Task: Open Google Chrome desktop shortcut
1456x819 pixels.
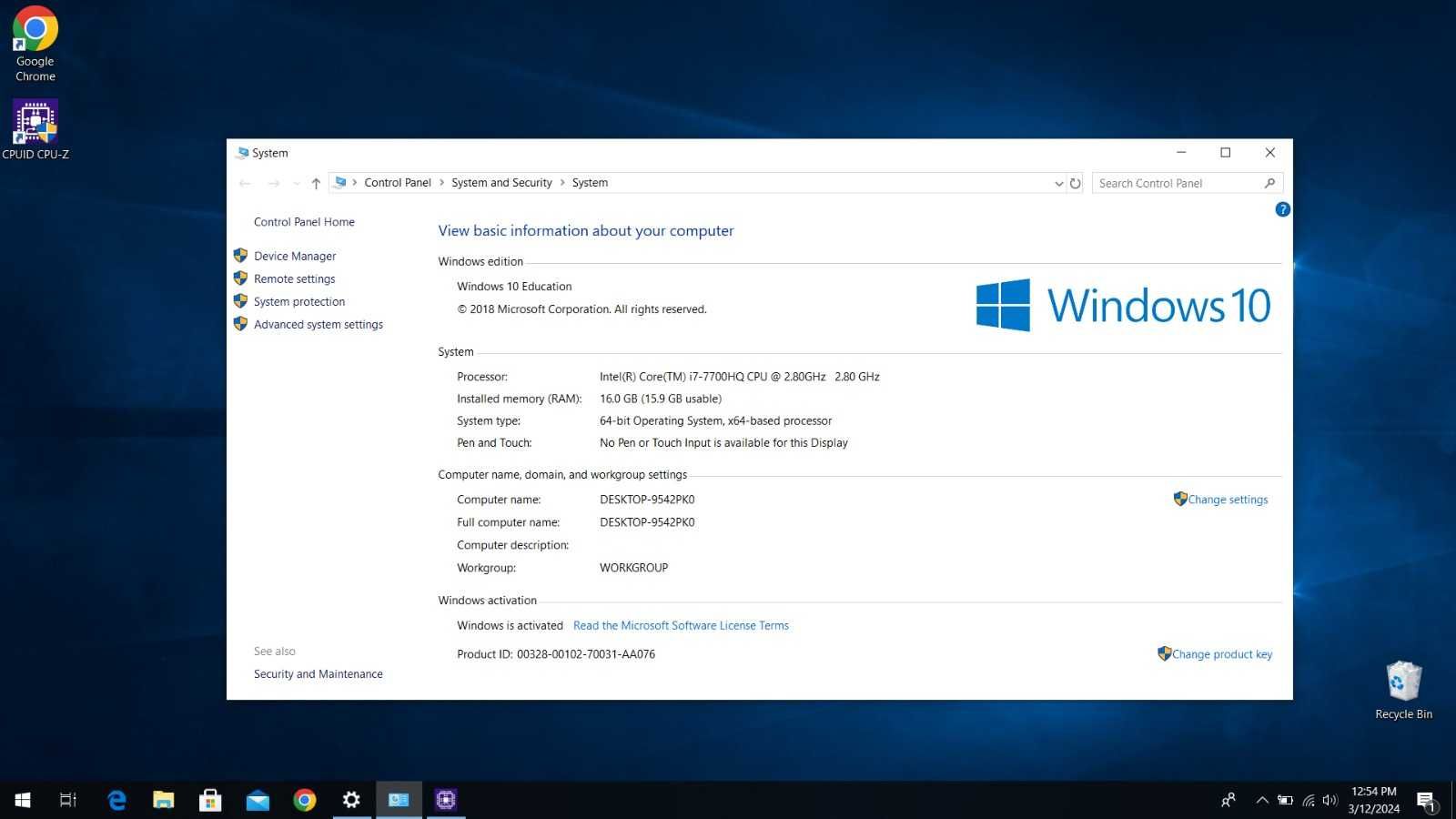Action: tap(35, 44)
